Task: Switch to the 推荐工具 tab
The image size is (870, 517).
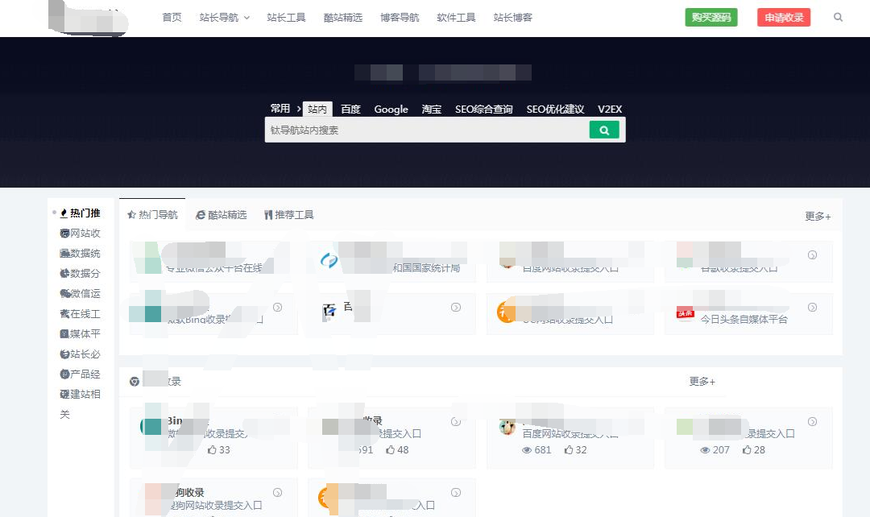Action: pos(289,215)
